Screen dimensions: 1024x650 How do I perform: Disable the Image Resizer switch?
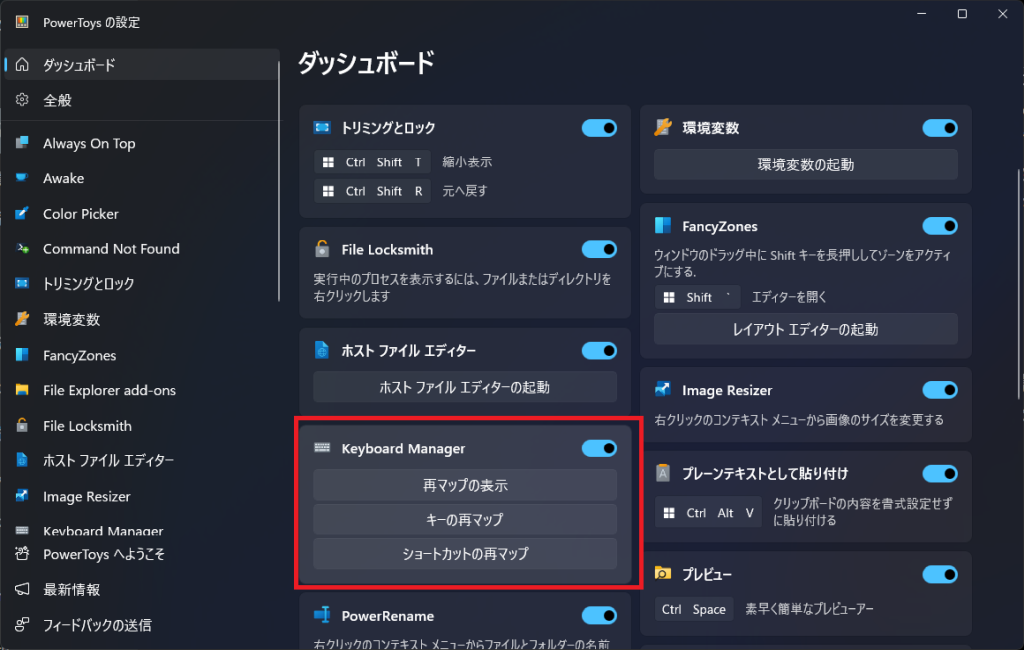940,390
